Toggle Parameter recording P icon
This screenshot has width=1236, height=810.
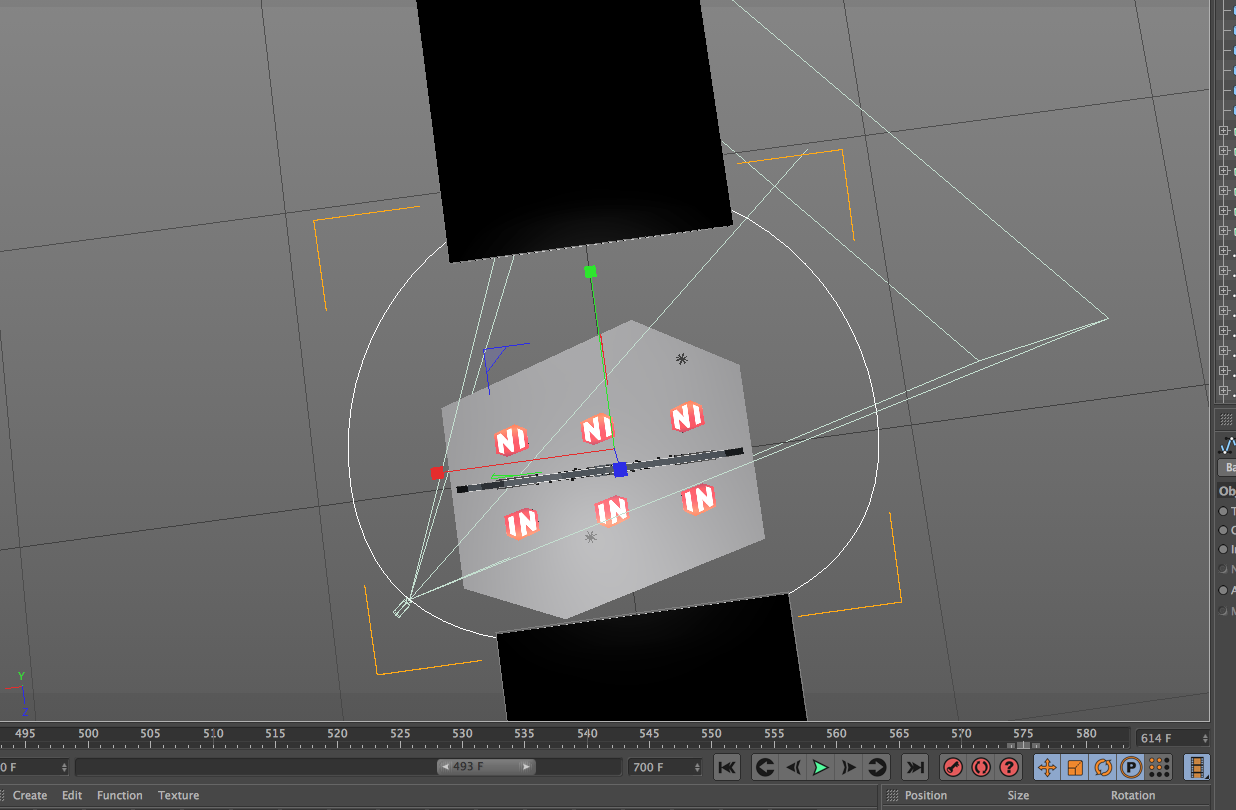1131,767
